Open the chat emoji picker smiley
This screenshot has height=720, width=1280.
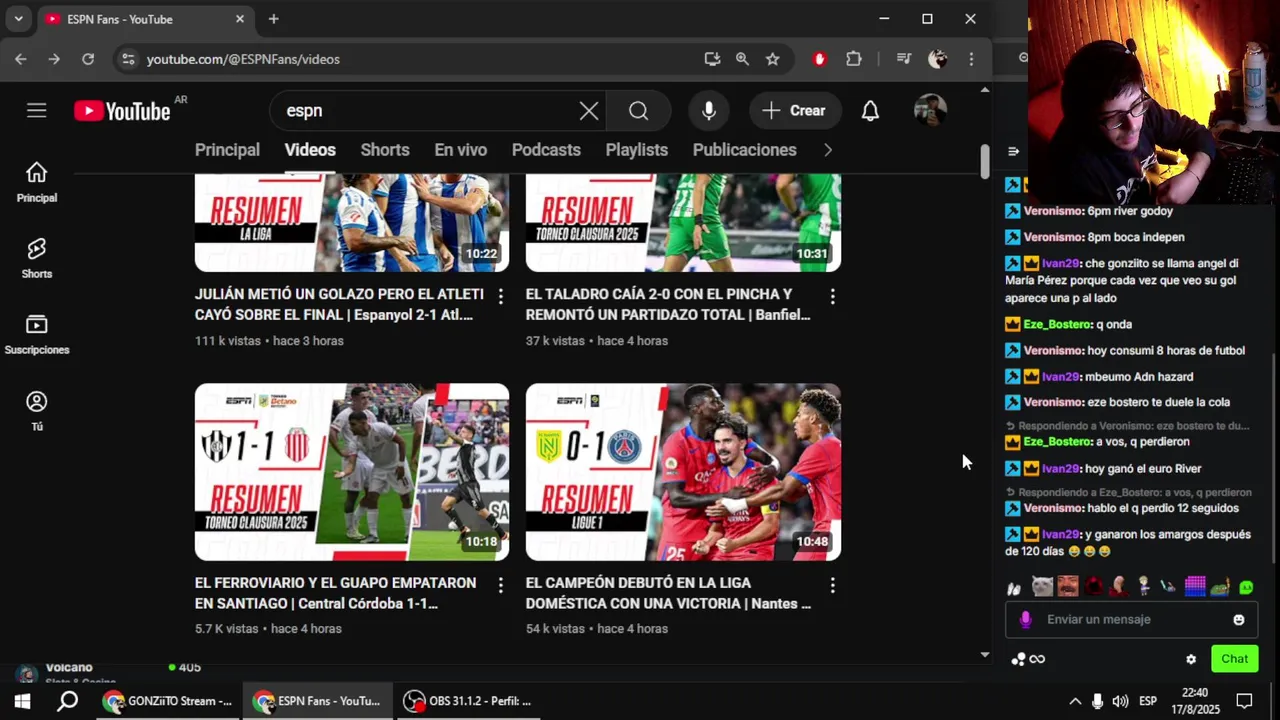1239,620
